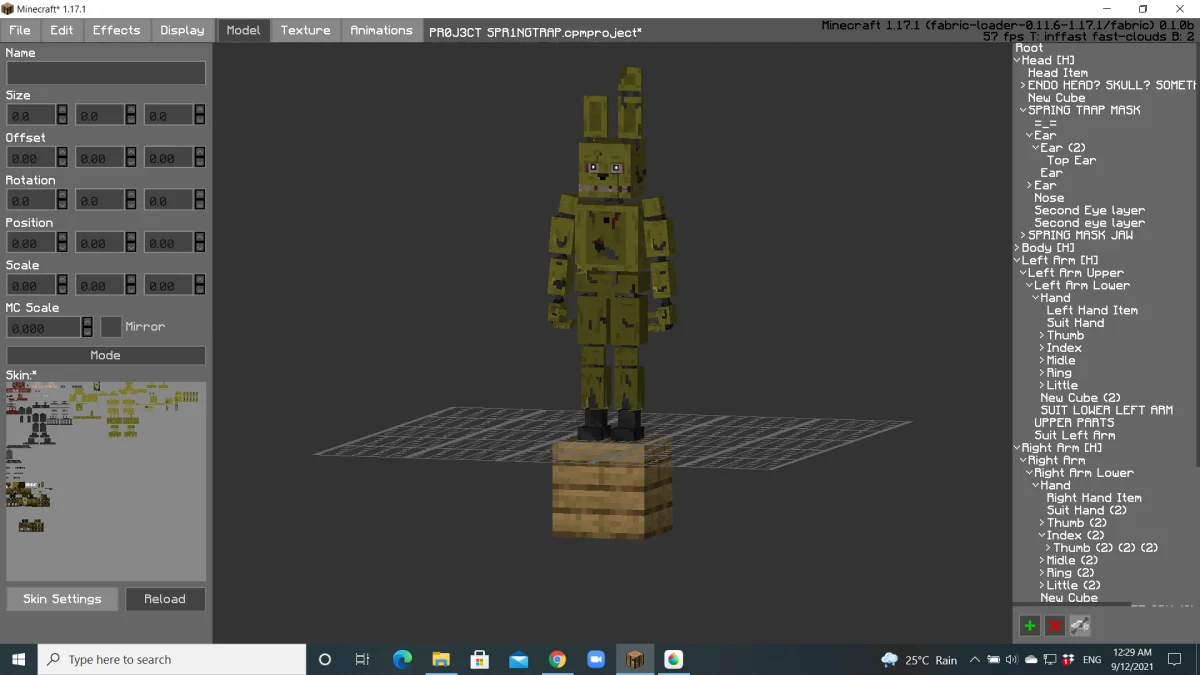Switch to the Texture tab

pyautogui.click(x=305, y=30)
